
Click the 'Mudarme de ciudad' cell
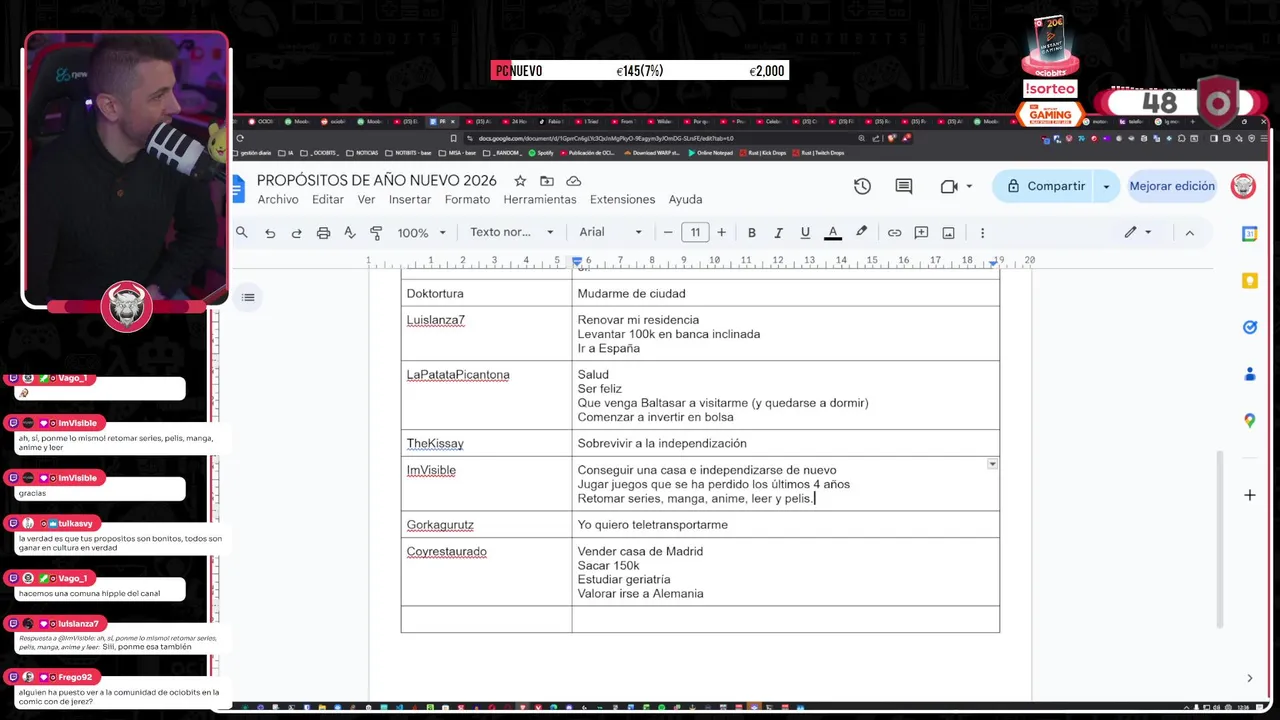coord(786,293)
